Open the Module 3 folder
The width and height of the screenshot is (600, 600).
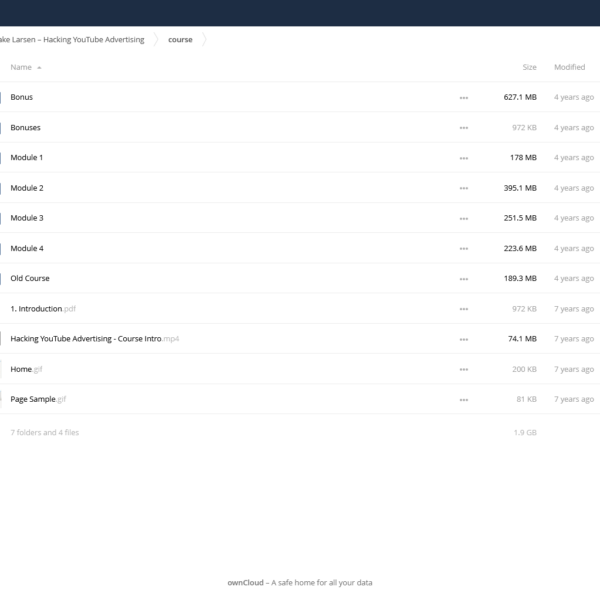coord(27,218)
